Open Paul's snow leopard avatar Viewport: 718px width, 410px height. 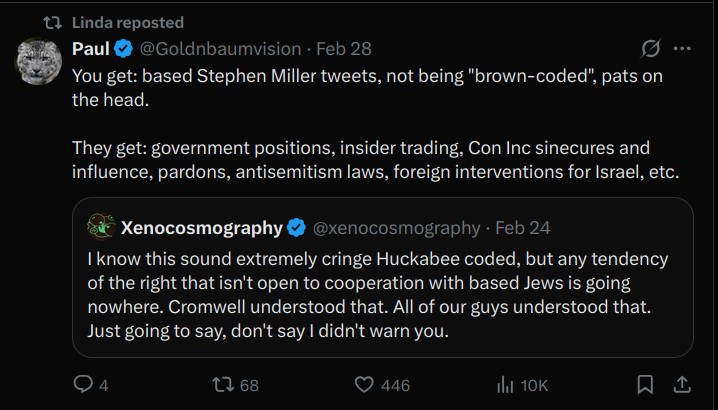pyautogui.click(x=38, y=61)
